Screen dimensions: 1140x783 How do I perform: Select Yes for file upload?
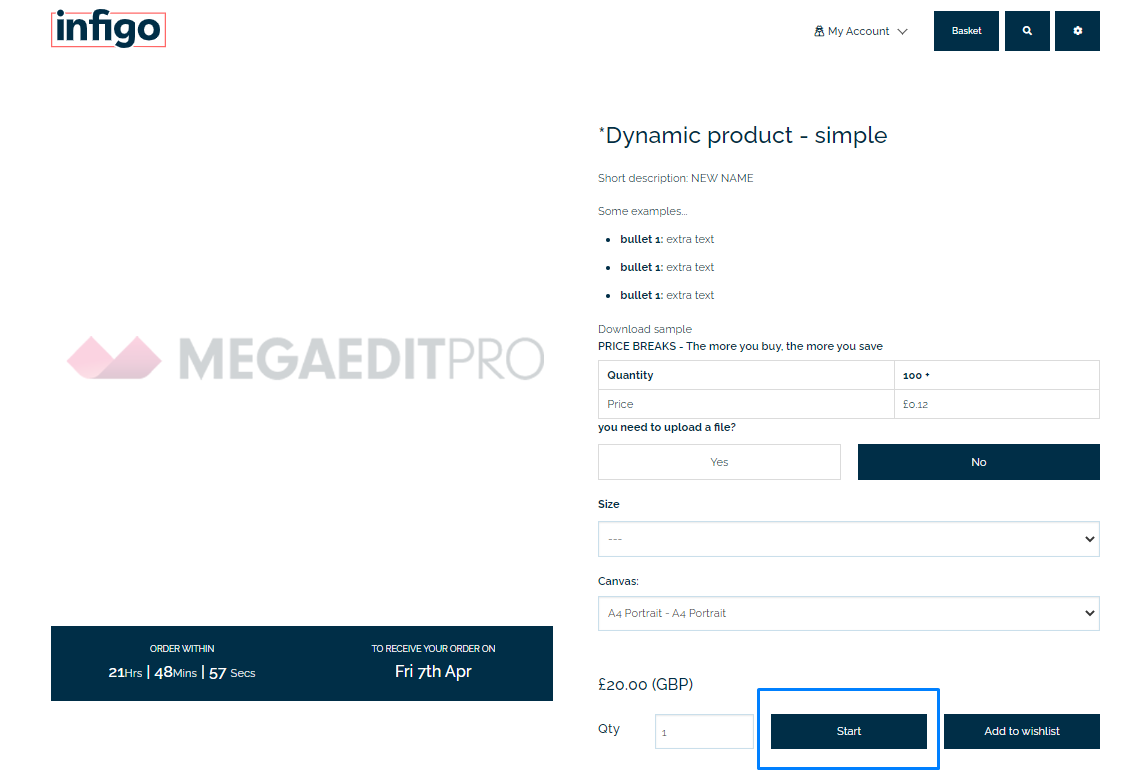coord(719,462)
